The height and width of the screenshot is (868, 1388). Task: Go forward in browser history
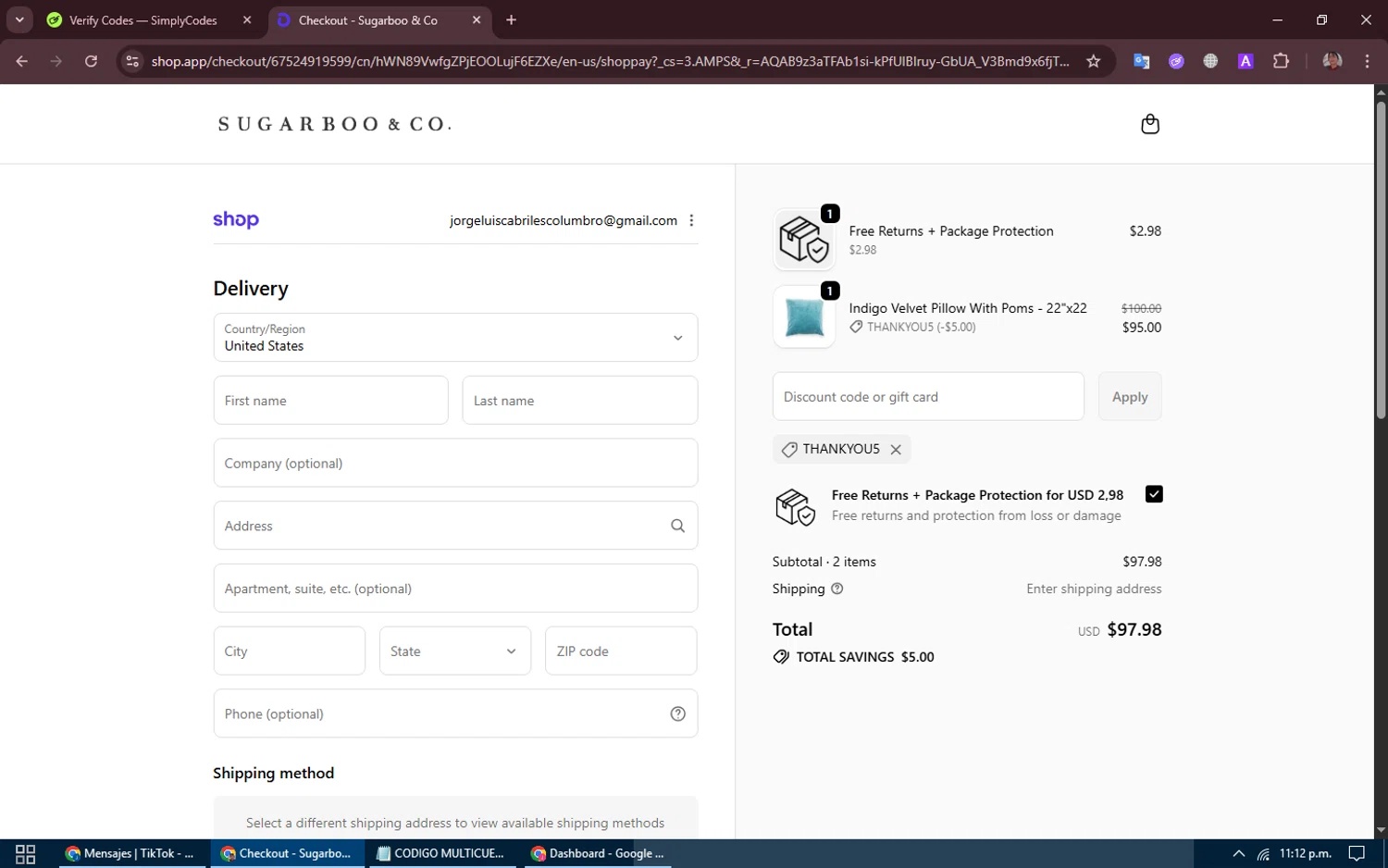click(x=56, y=61)
